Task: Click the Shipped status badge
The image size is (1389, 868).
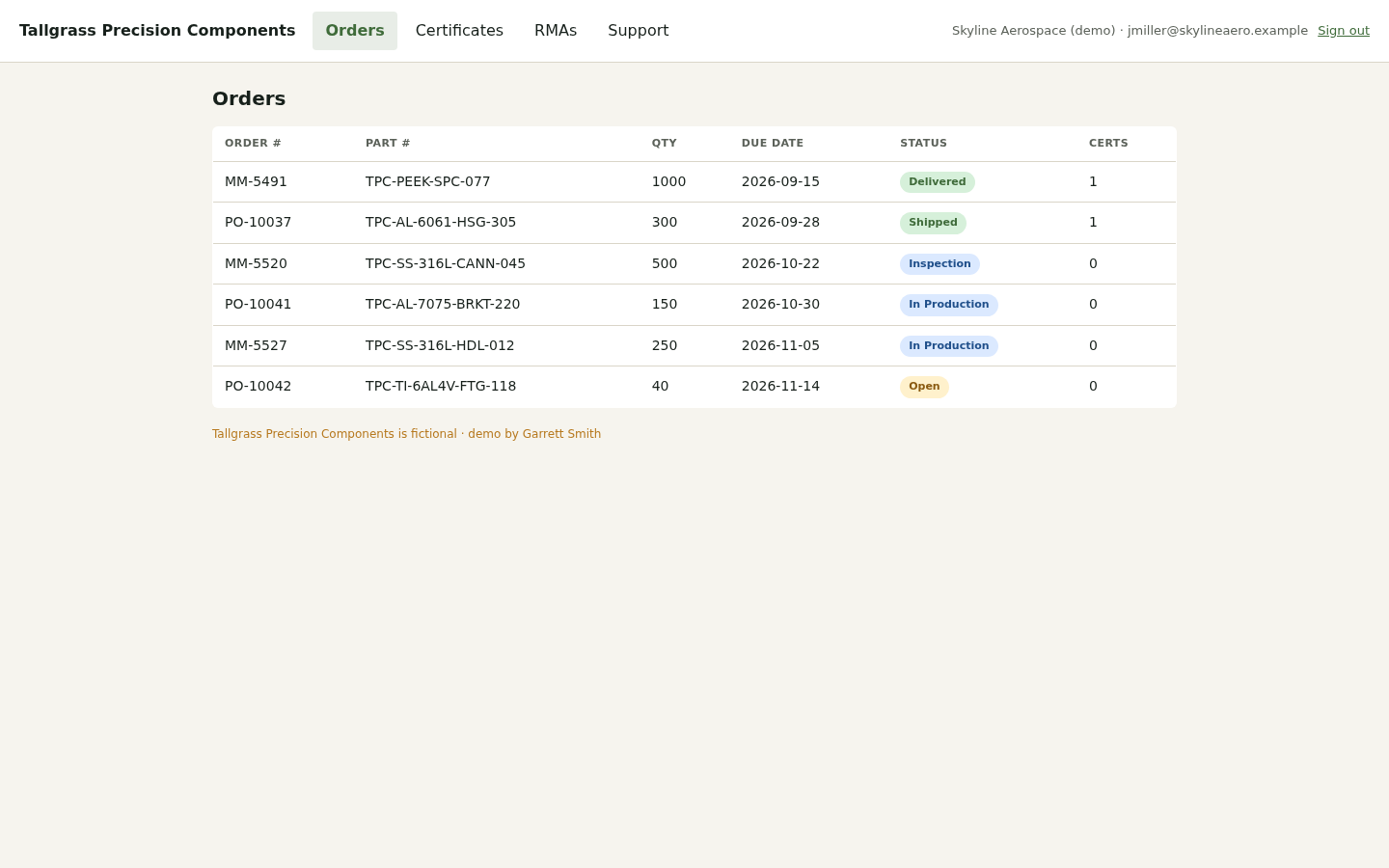Action: 933,223
